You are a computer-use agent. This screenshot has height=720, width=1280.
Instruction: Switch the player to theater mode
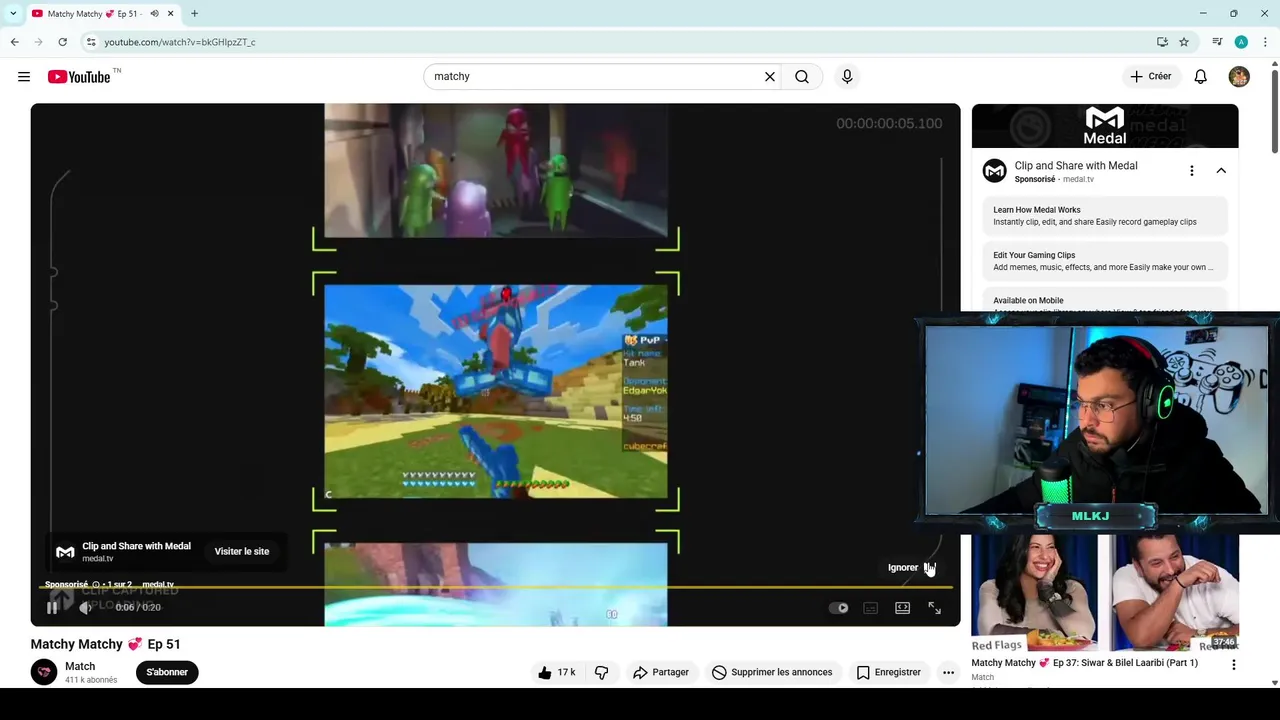pos(903,608)
